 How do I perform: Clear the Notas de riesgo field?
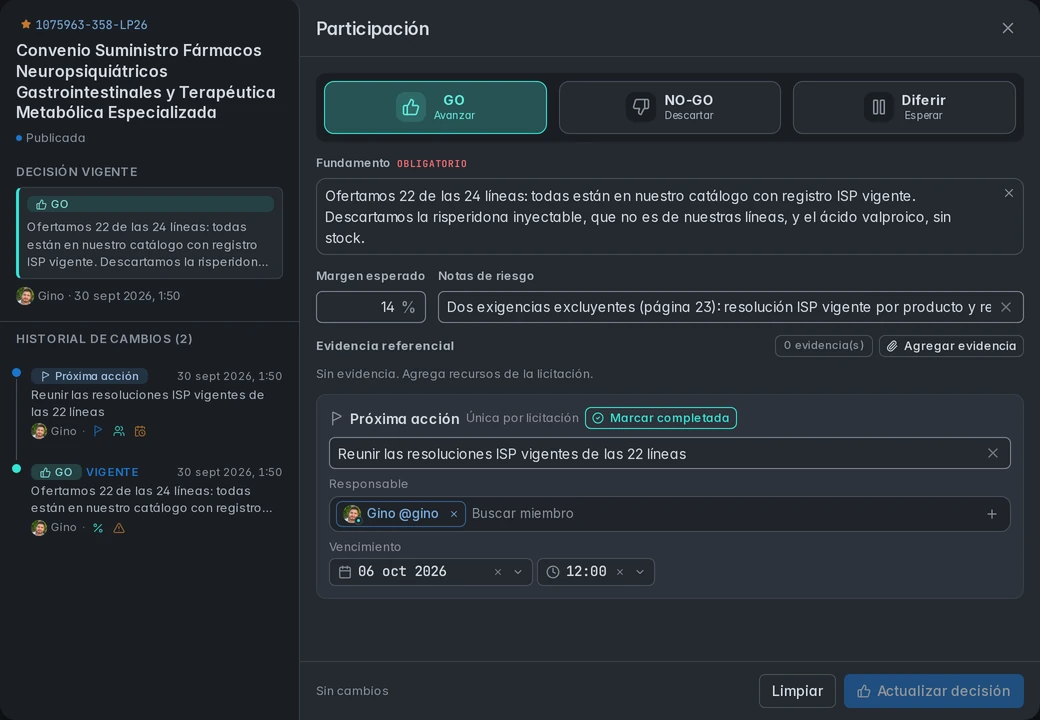(x=1006, y=307)
